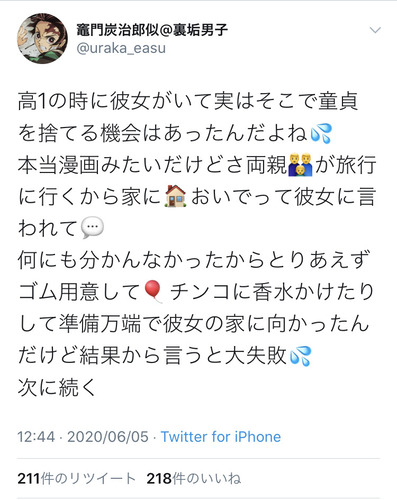
Task: Select the 12:44 · 2020/06/05 timestamp
Action: 83,437
